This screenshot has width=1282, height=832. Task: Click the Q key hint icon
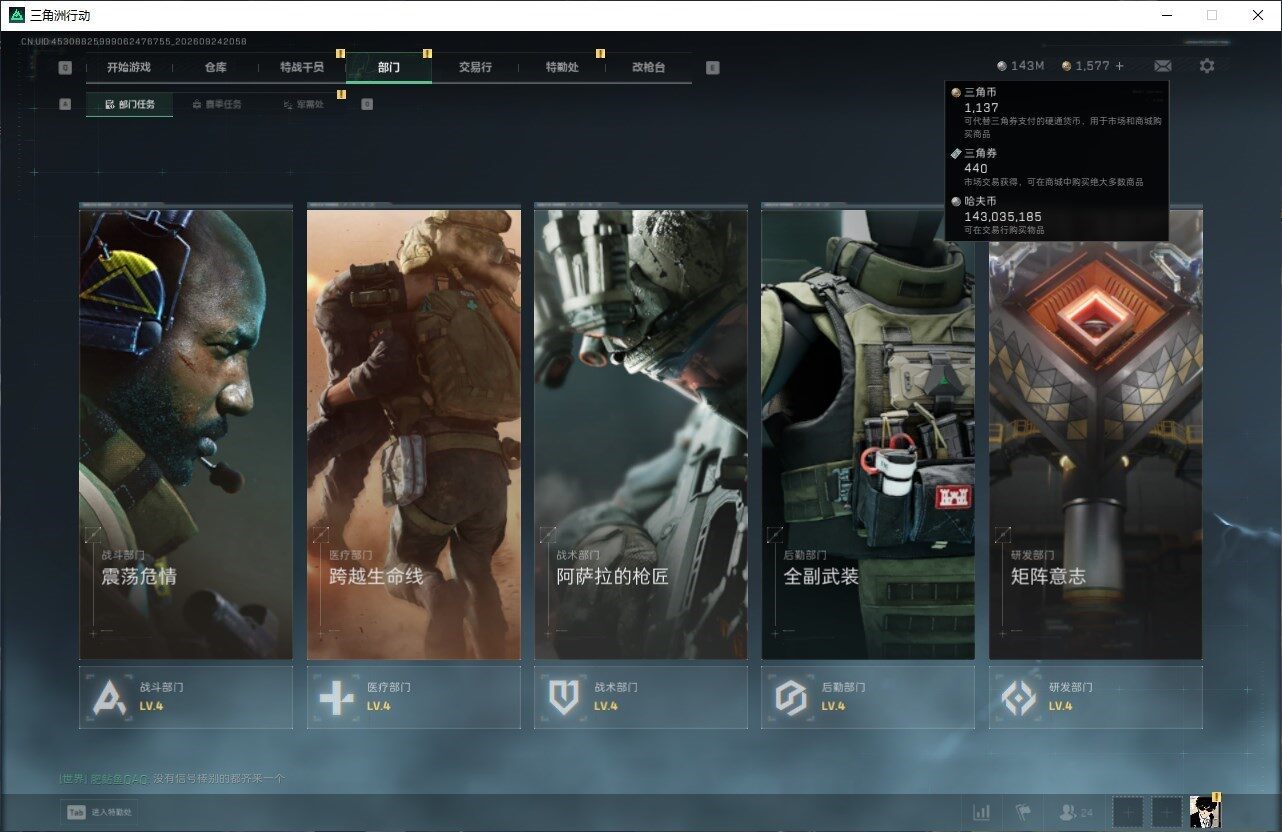(65, 68)
